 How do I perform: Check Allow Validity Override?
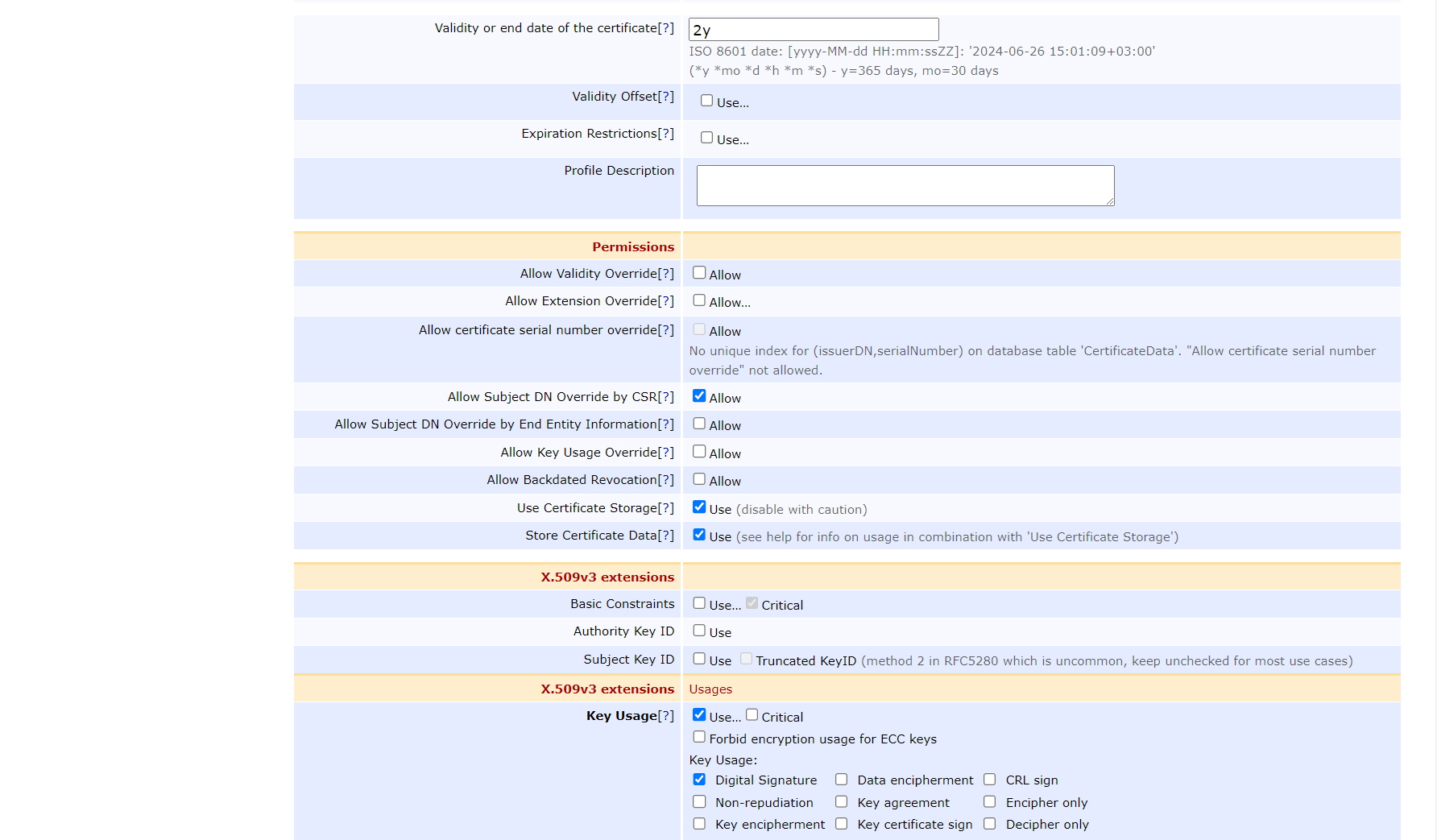tap(699, 273)
